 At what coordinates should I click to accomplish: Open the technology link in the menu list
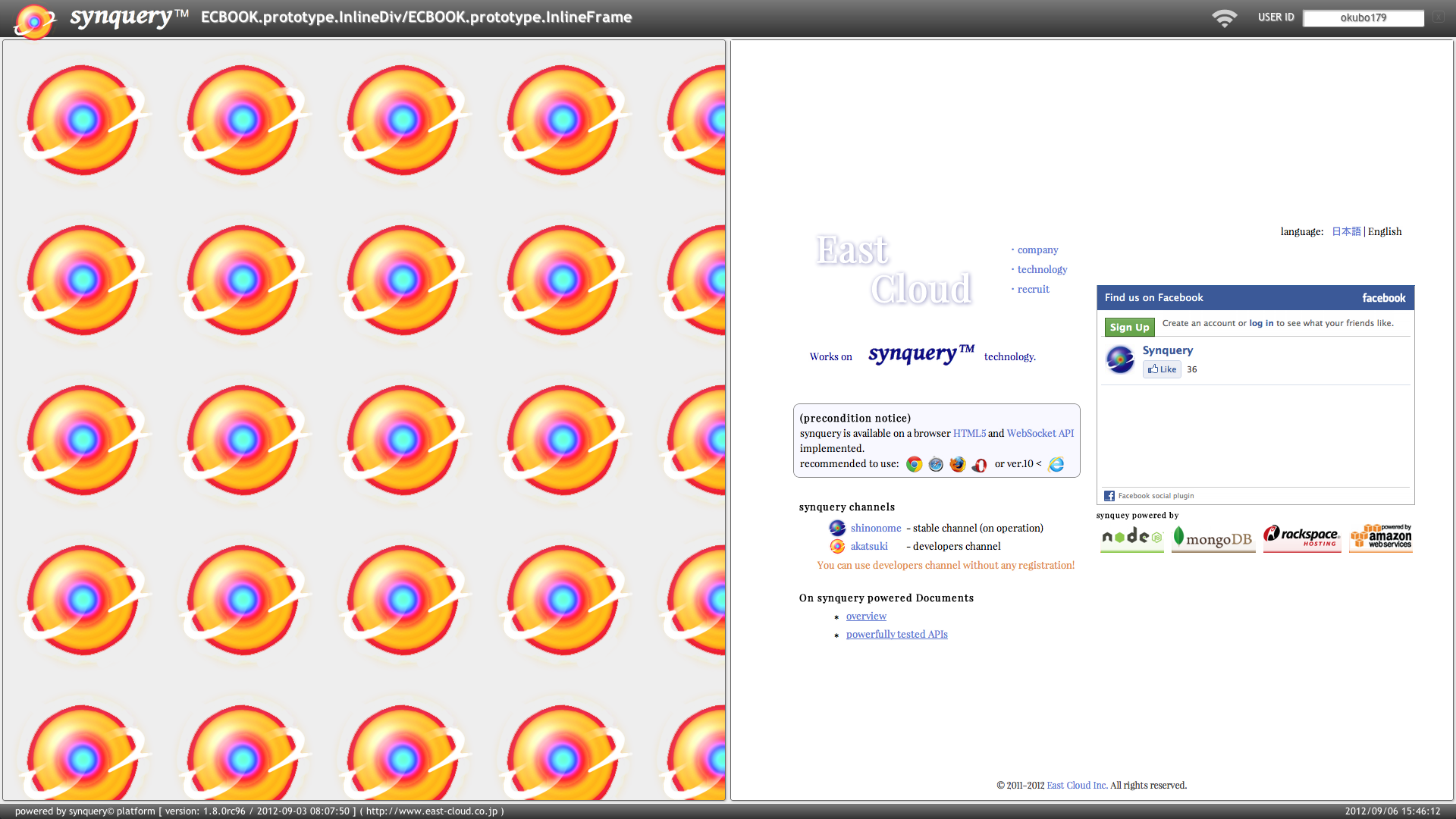[x=1042, y=269]
